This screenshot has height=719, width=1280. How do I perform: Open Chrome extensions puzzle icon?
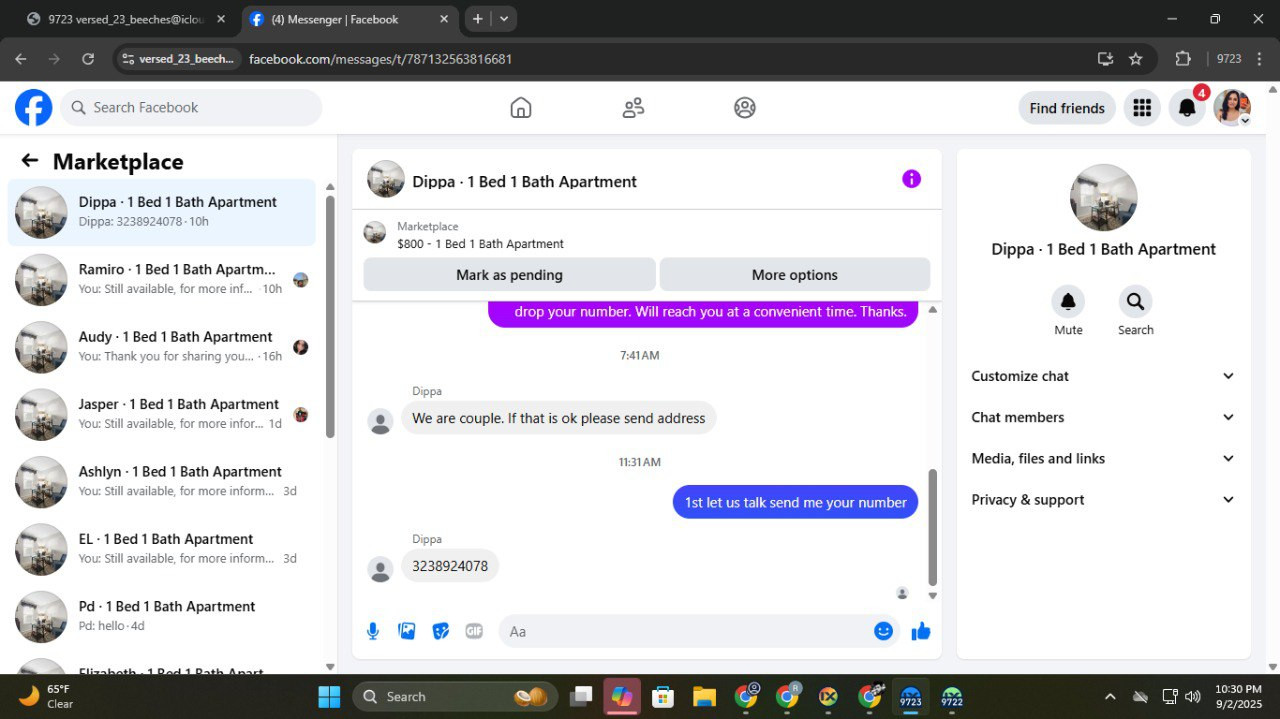tap(1183, 59)
